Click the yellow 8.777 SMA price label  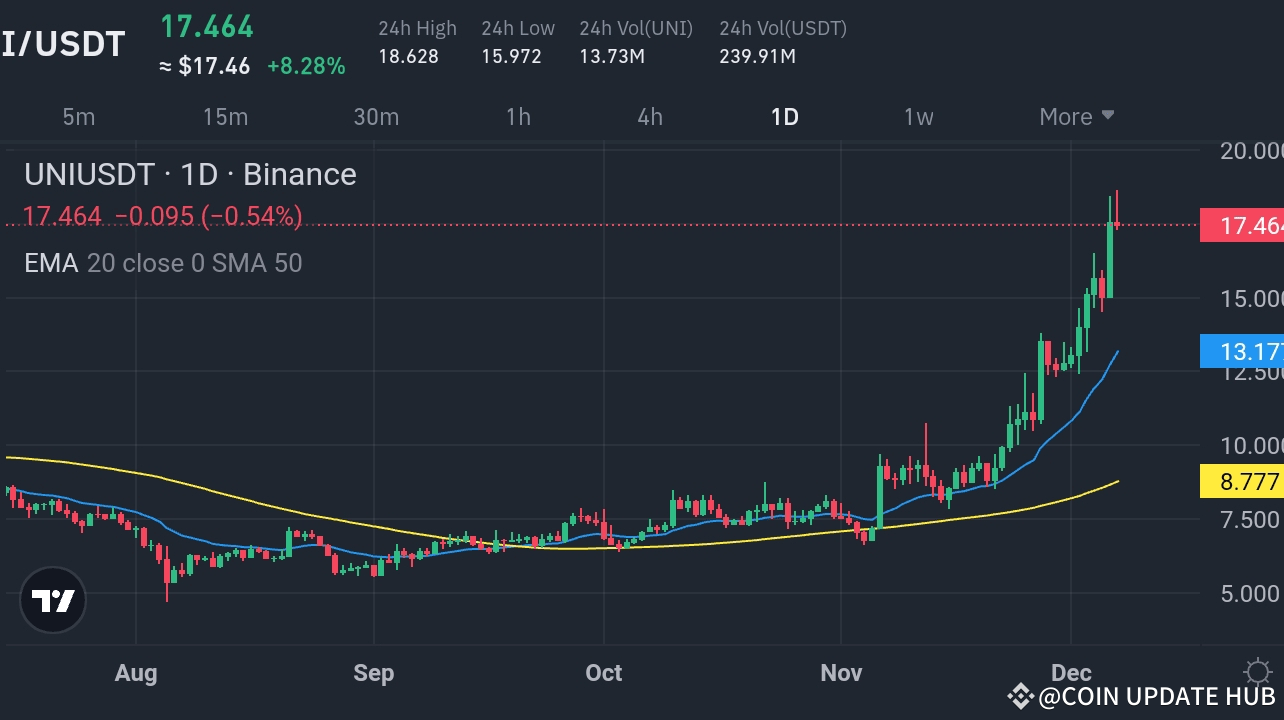coord(1241,482)
